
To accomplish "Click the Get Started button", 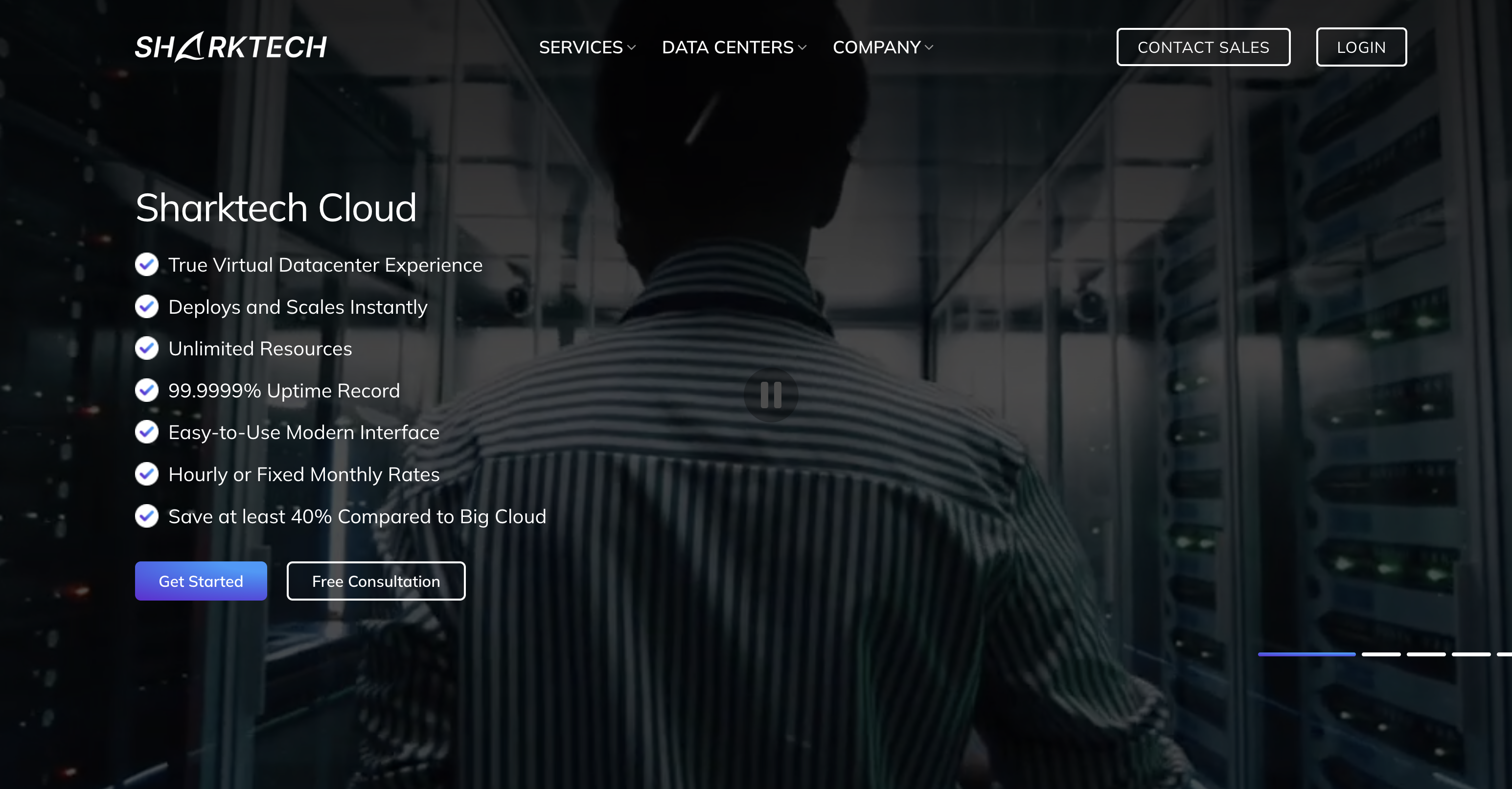I will tap(201, 580).
